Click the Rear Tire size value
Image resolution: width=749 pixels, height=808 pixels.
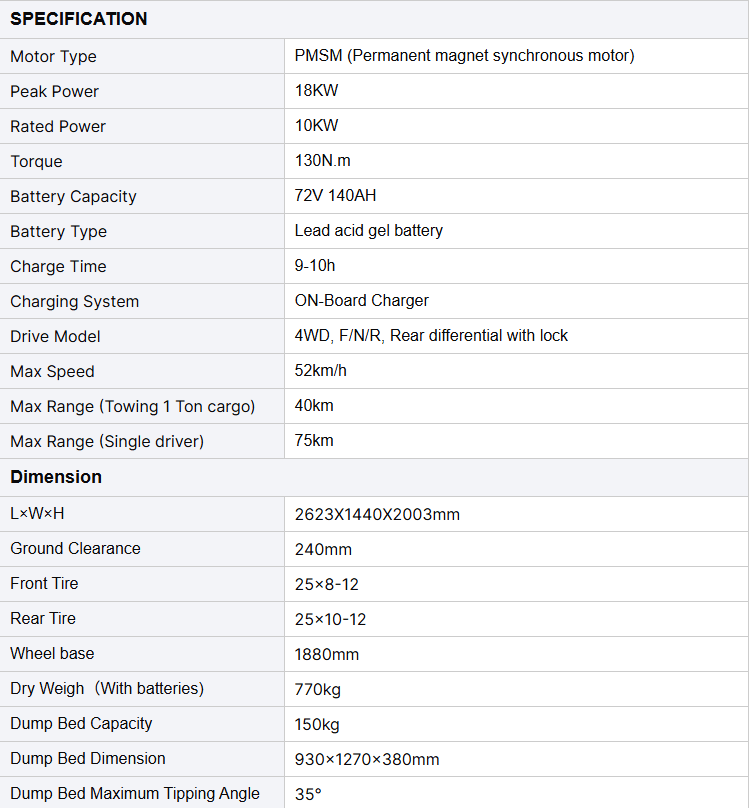click(330, 619)
